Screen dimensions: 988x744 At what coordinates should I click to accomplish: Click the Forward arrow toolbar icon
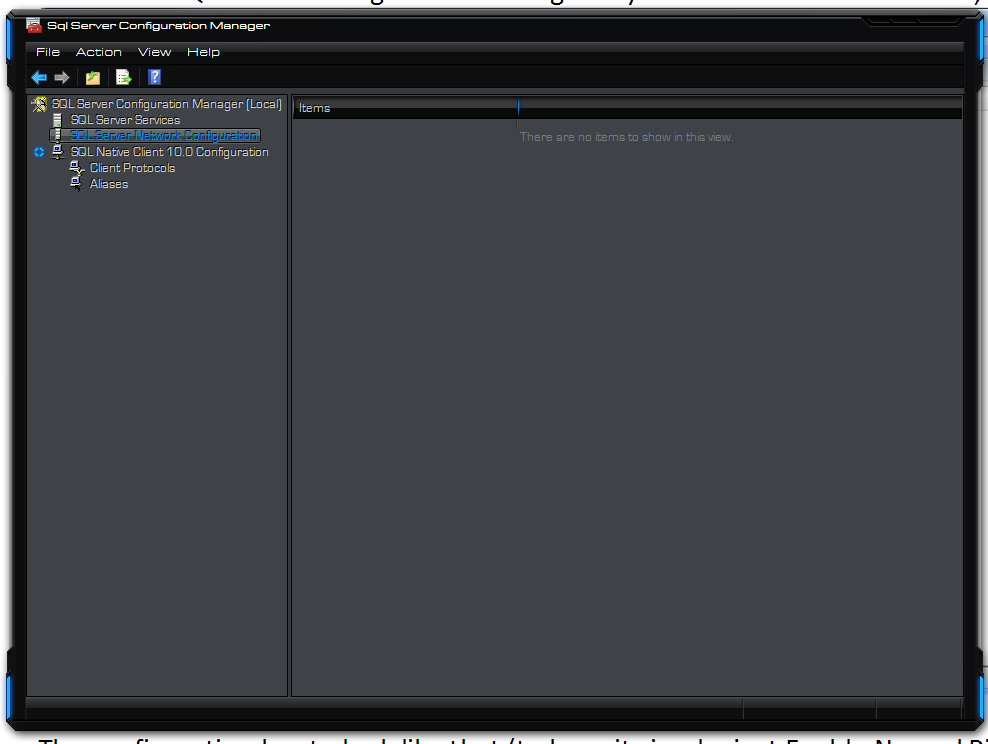(x=62, y=78)
